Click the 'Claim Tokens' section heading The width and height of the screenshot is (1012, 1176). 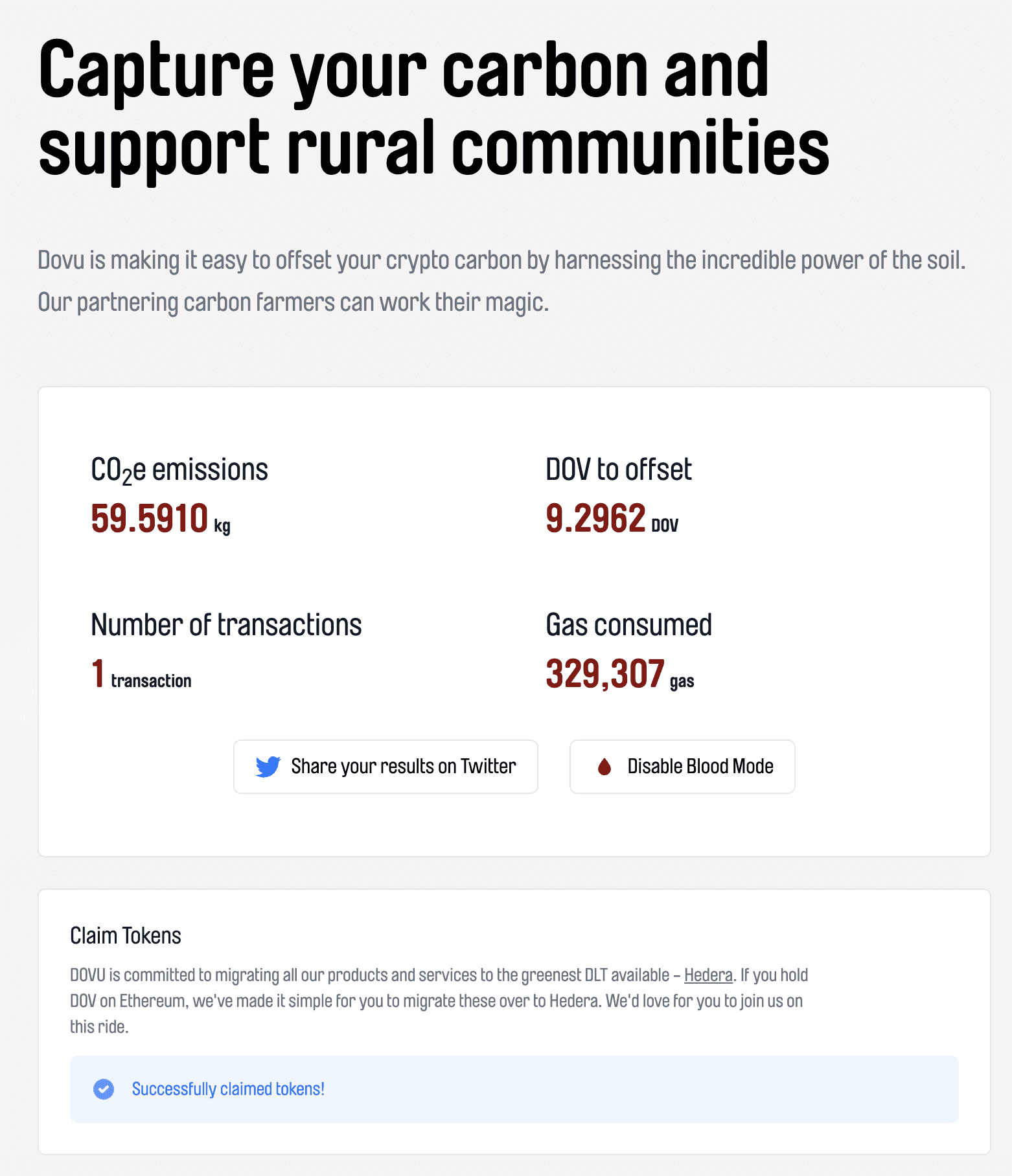(x=126, y=936)
